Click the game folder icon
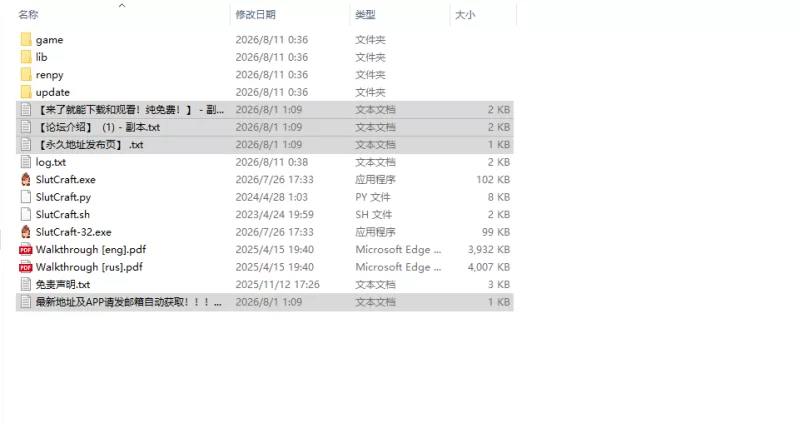 point(26,39)
